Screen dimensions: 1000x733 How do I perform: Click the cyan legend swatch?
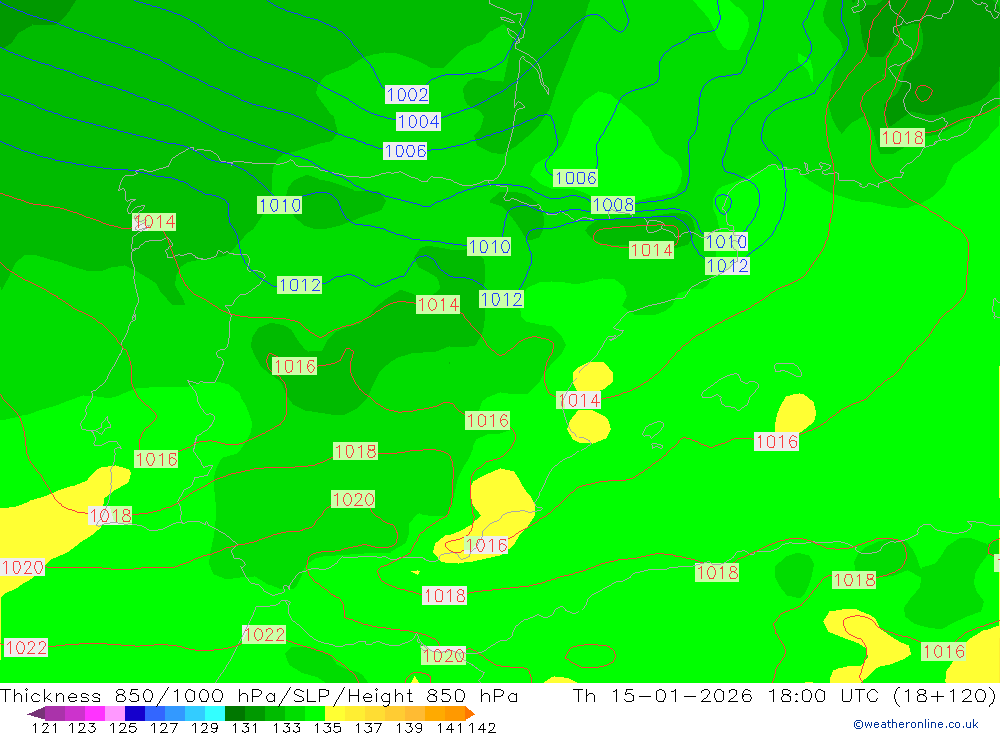click(215, 713)
